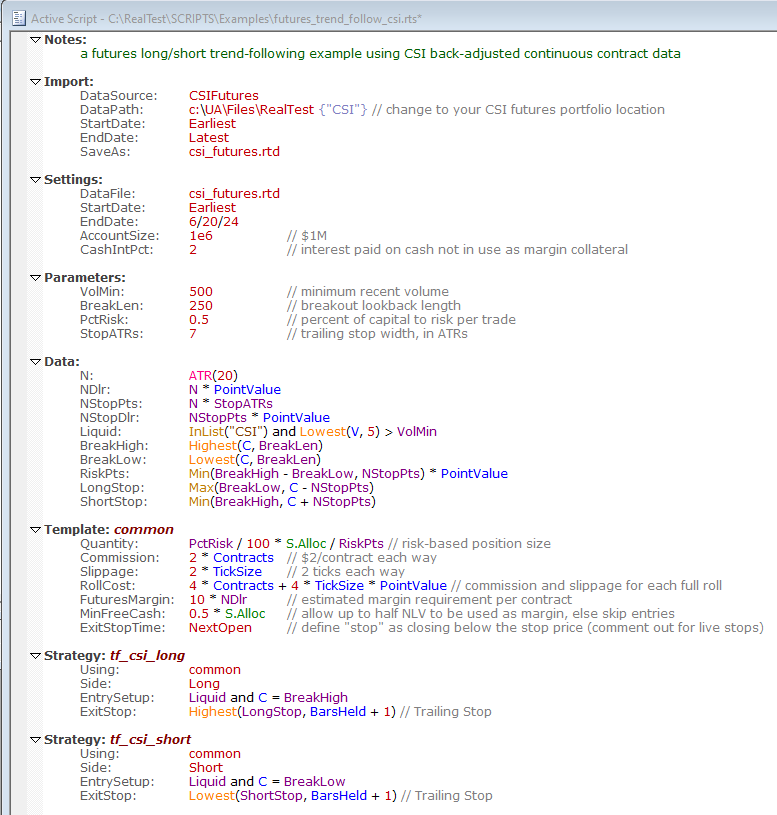Image resolution: width=777 pixels, height=815 pixels.
Task: Click the script document icon in title bar
Action: 19,18
